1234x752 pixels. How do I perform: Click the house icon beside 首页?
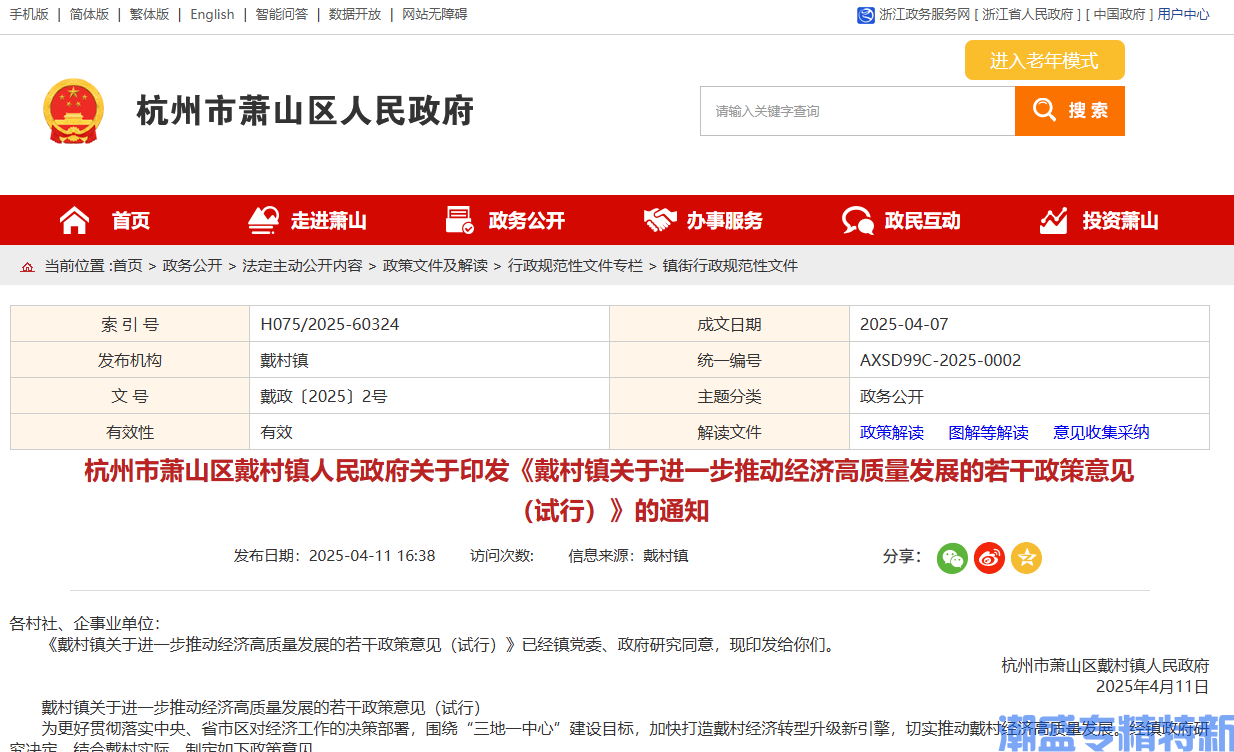coord(75,220)
